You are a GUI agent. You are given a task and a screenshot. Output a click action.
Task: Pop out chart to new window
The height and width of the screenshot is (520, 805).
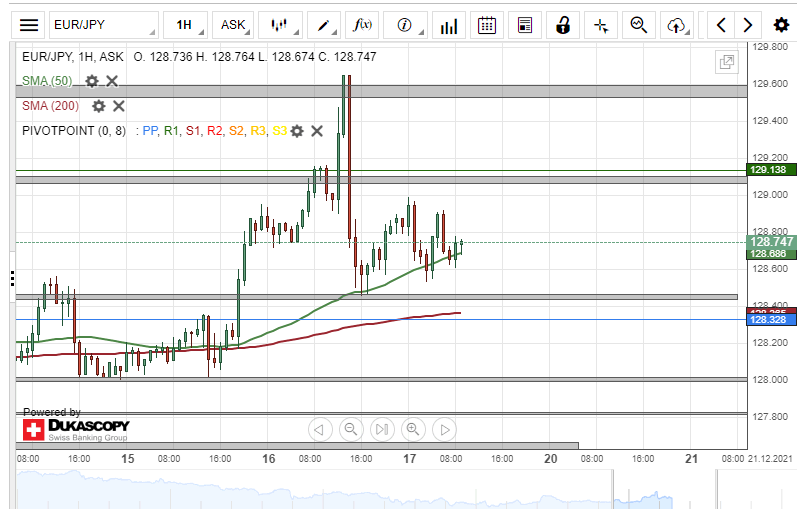point(727,62)
